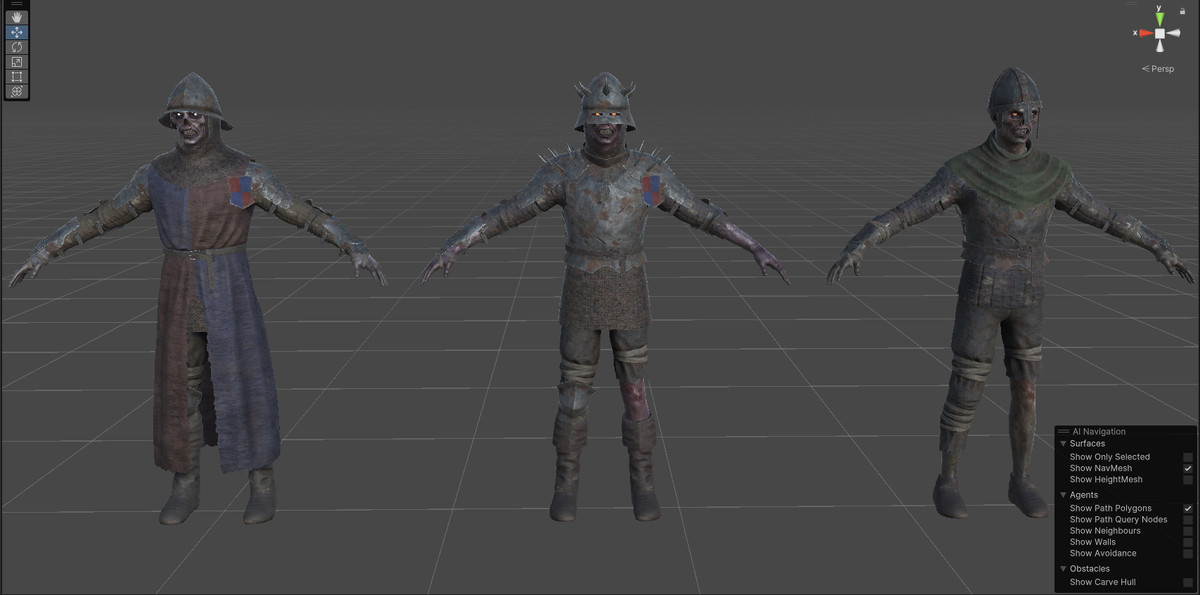
Task: Click the 'Show Walls' label
Action: pyautogui.click(x=1094, y=542)
